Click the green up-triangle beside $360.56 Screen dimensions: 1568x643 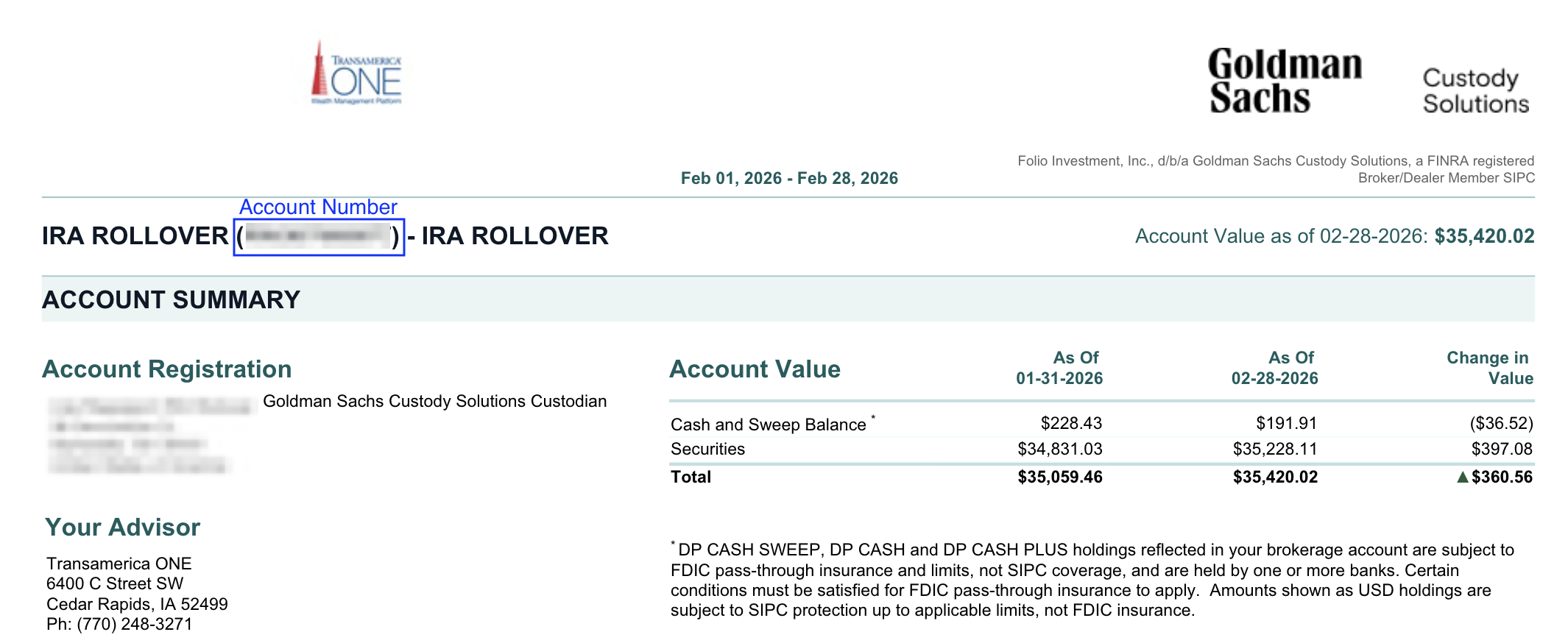tap(1463, 477)
